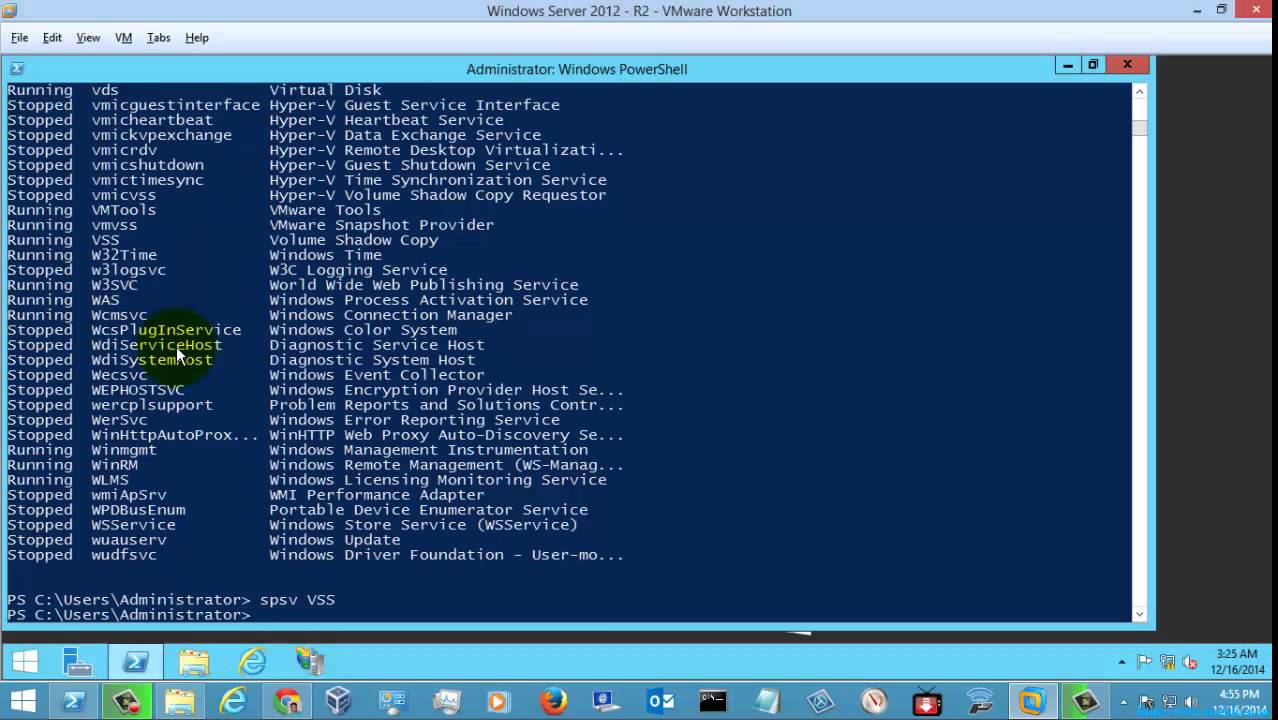Viewport: 1278px width, 720px height.
Task: Open Command Prompt from the host taskbar
Action: tap(713, 702)
